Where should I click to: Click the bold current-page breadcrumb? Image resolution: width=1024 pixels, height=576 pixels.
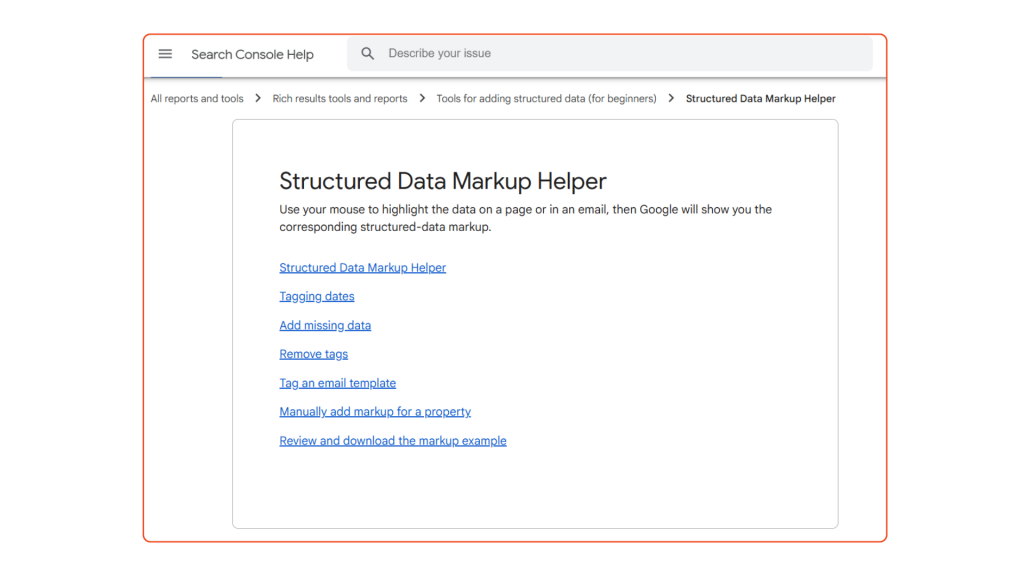(760, 99)
